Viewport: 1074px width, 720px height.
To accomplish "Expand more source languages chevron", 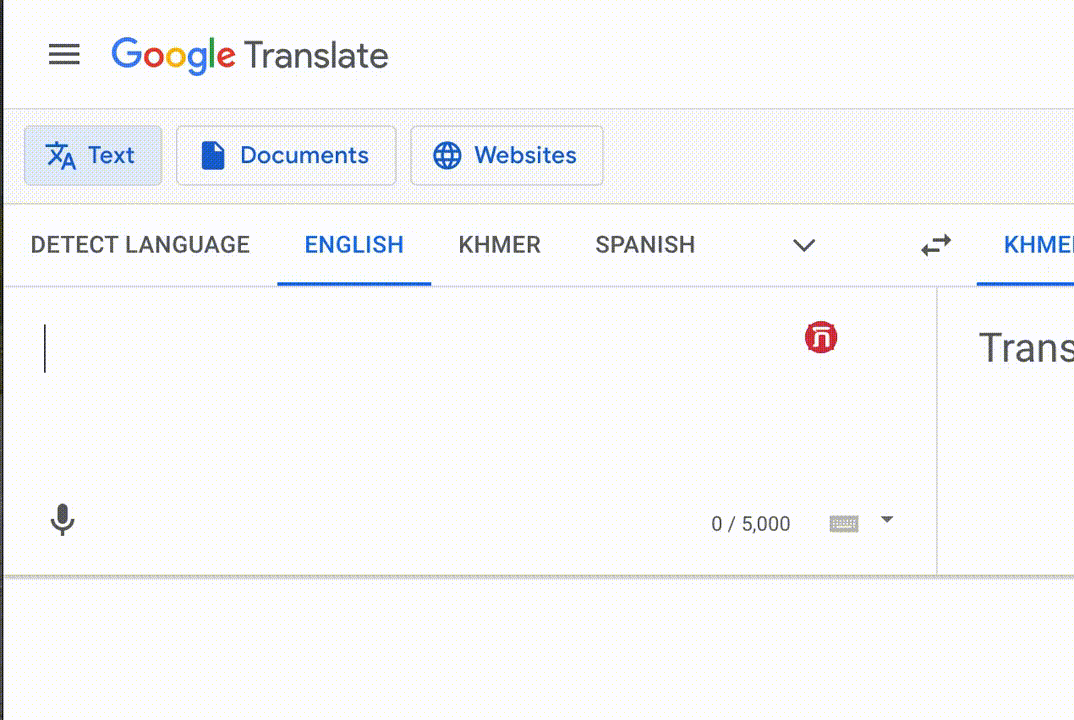I will pos(804,245).
